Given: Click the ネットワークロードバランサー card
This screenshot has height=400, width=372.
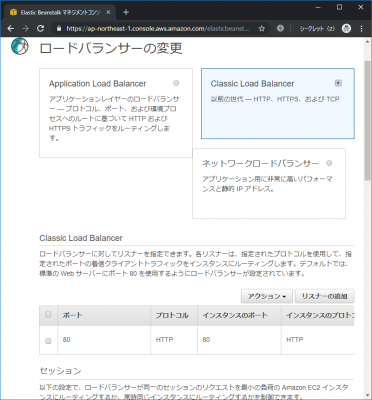Looking at the screenshot, I should click(x=269, y=183).
